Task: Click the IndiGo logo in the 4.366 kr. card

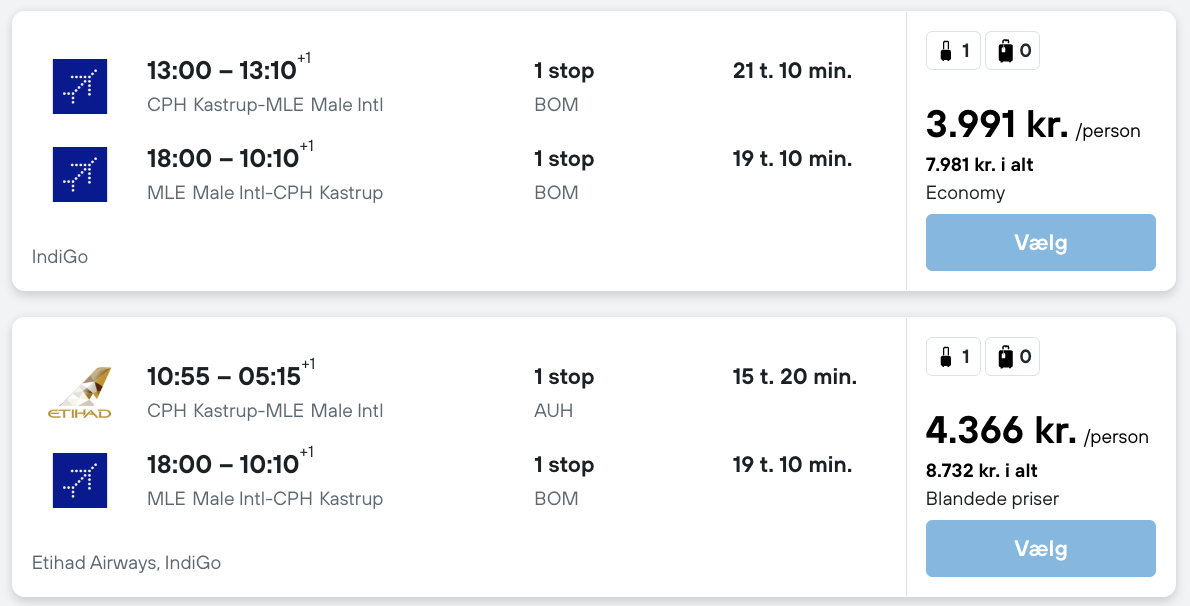Action: pos(80,480)
